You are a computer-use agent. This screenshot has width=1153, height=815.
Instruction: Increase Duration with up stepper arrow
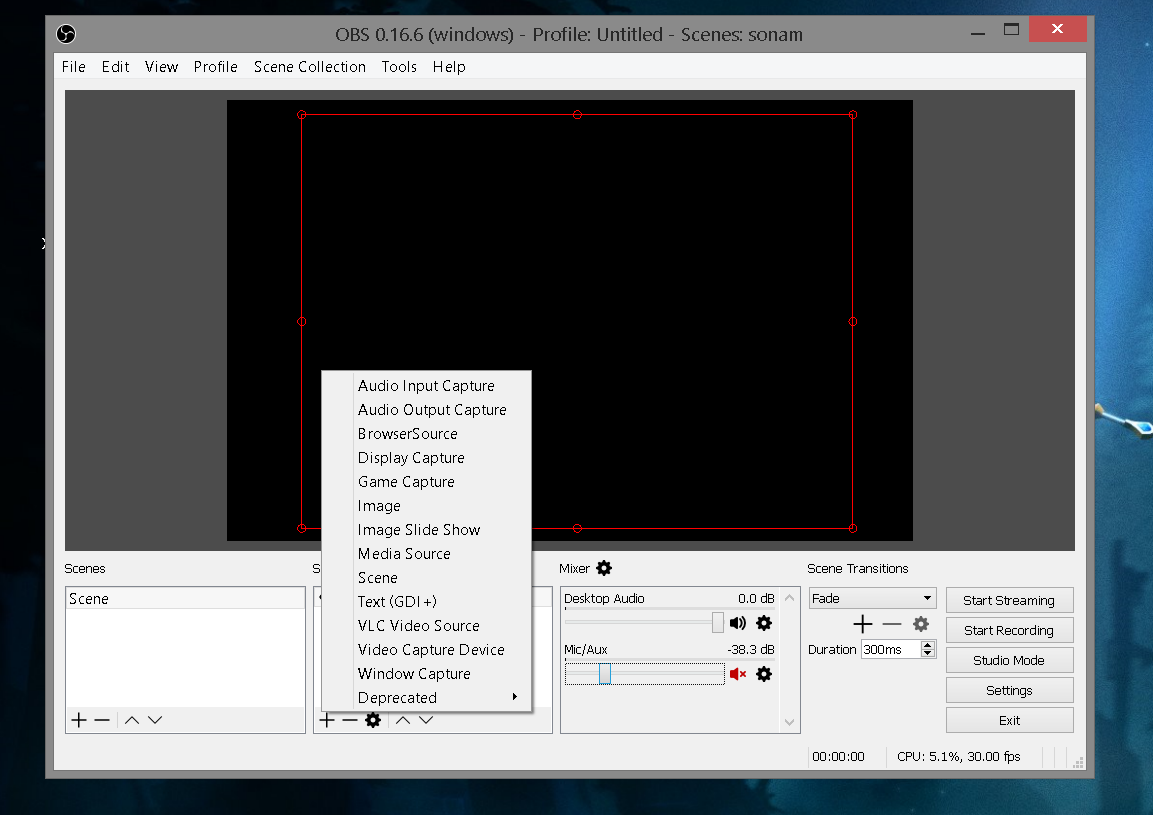[928, 645]
